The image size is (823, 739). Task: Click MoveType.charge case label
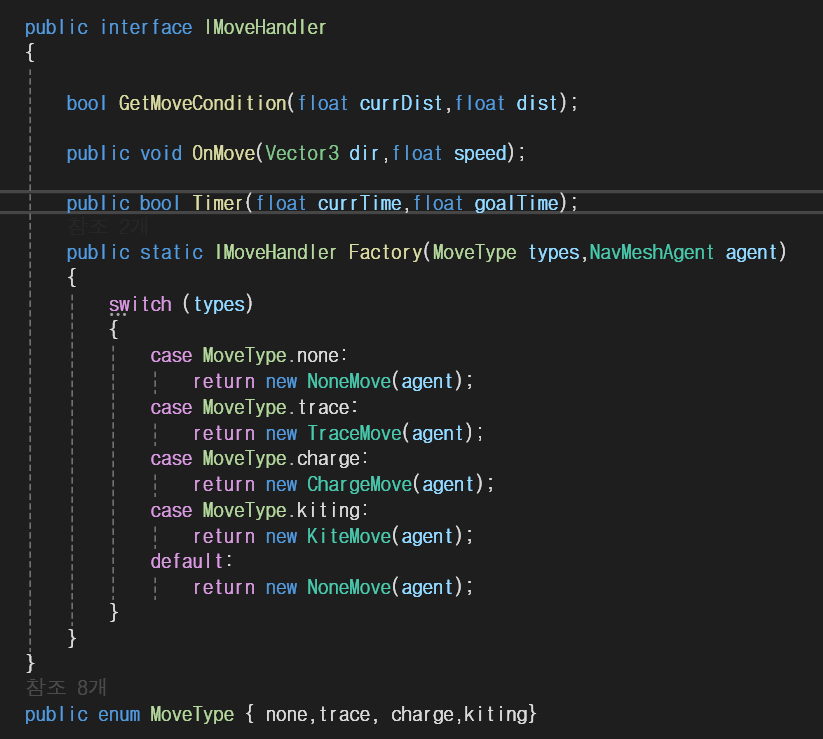(x=281, y=459)
